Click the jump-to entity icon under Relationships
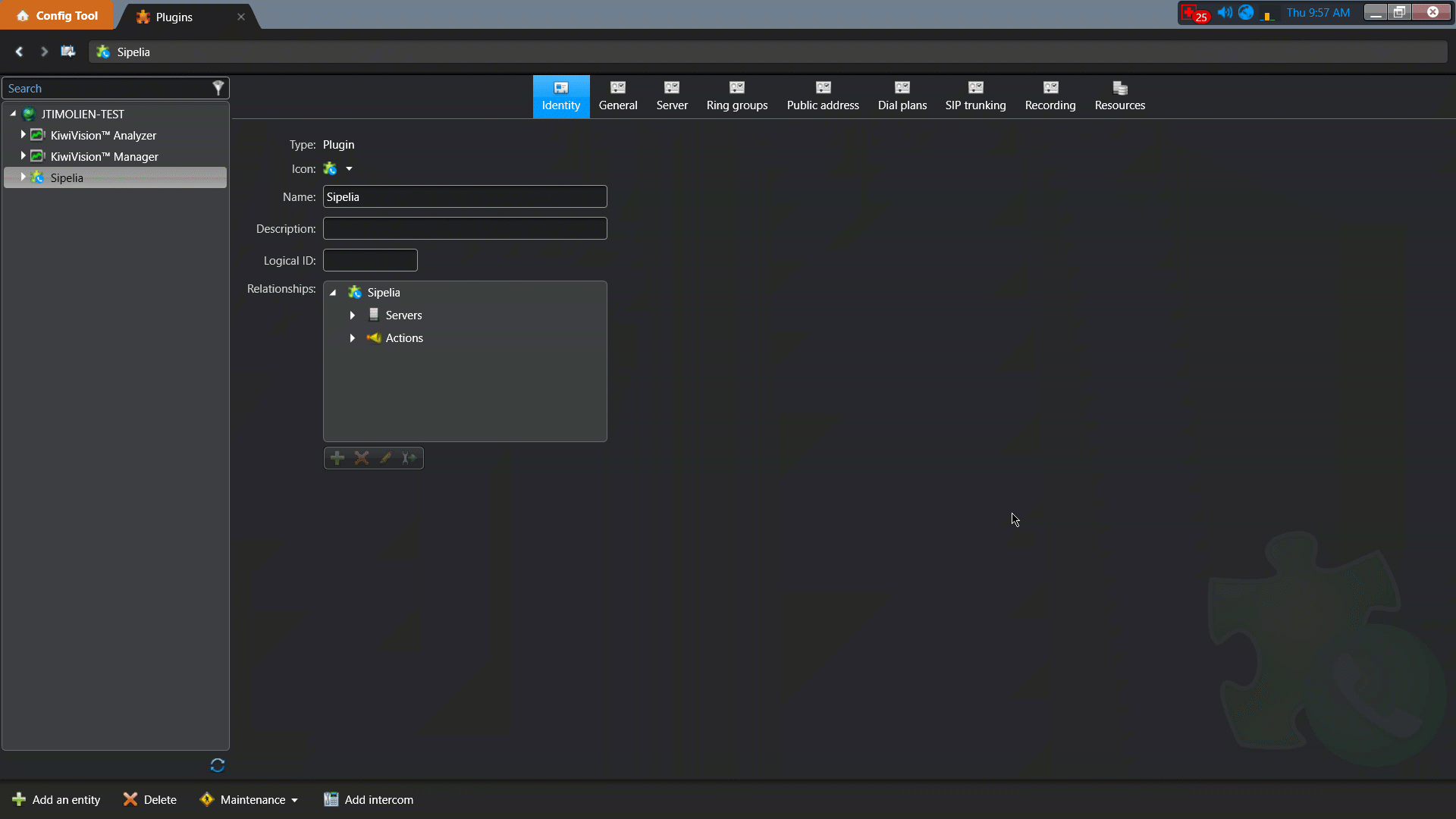Image resolution: width=1456 pixels, height=819 pixels. [409, 457]
